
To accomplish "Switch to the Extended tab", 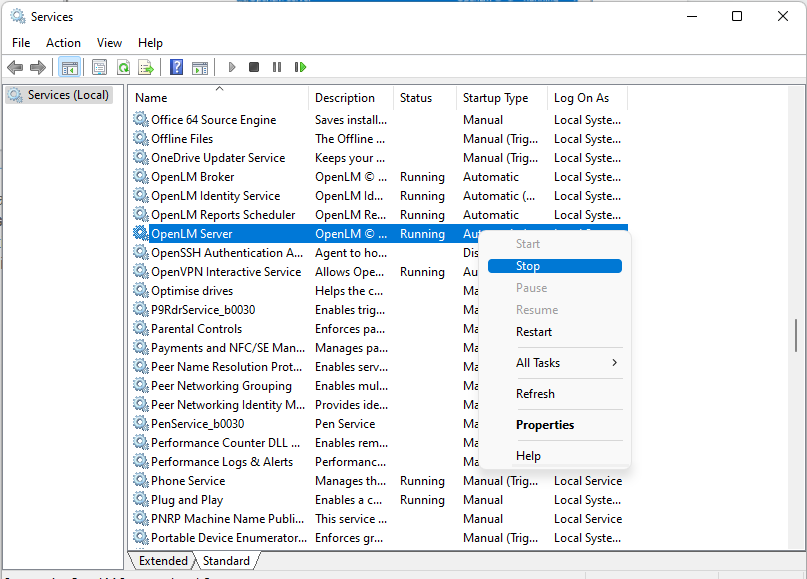I will (x=163, y=561).
